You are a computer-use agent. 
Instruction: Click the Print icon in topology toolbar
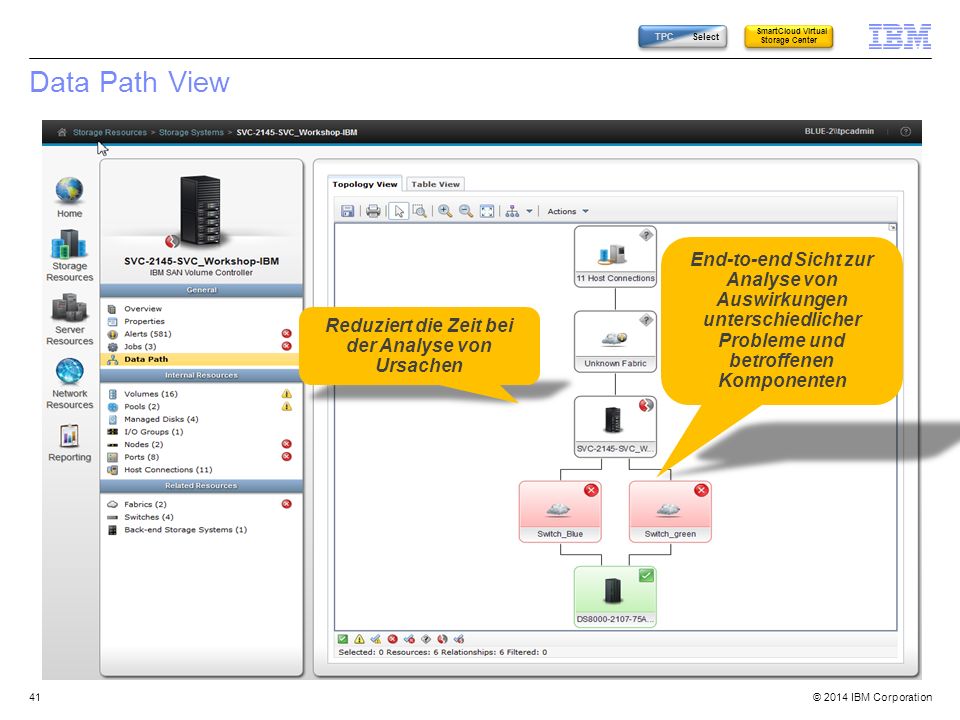[373, 211]
